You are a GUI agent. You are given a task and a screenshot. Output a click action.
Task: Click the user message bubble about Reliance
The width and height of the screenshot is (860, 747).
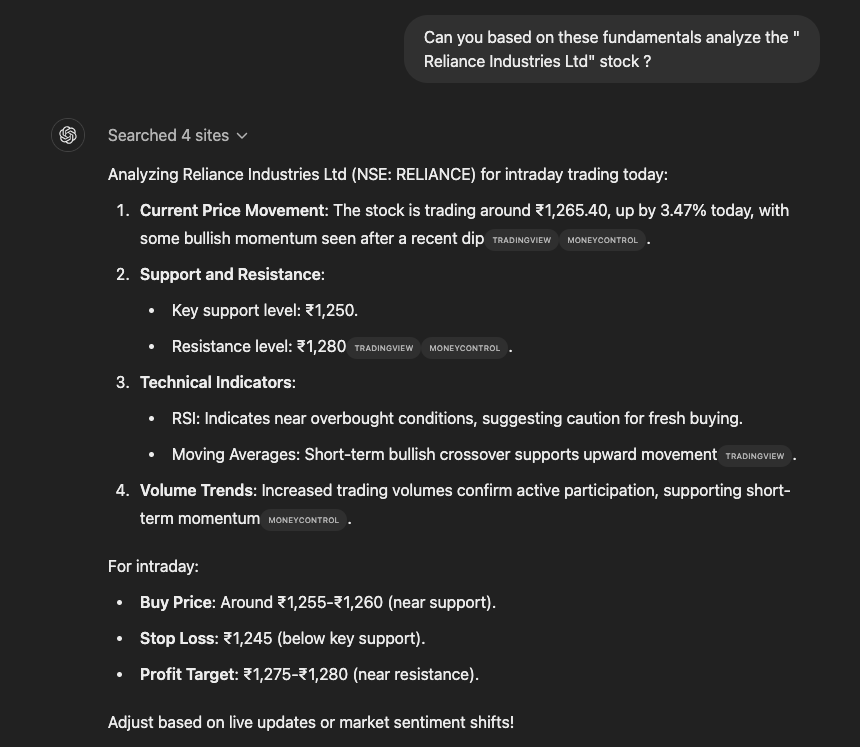[611, 49]
